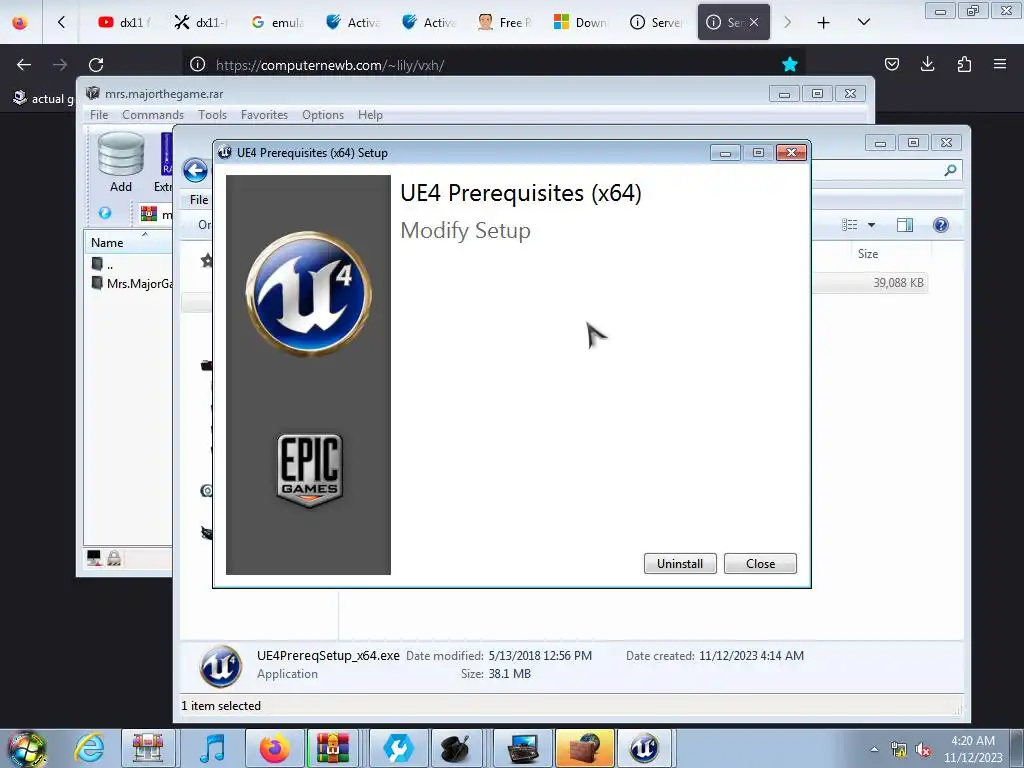Screen dimensions: 1024x768
Task: Switch to the Google 'emula' tab
Action: pos(277,22)
